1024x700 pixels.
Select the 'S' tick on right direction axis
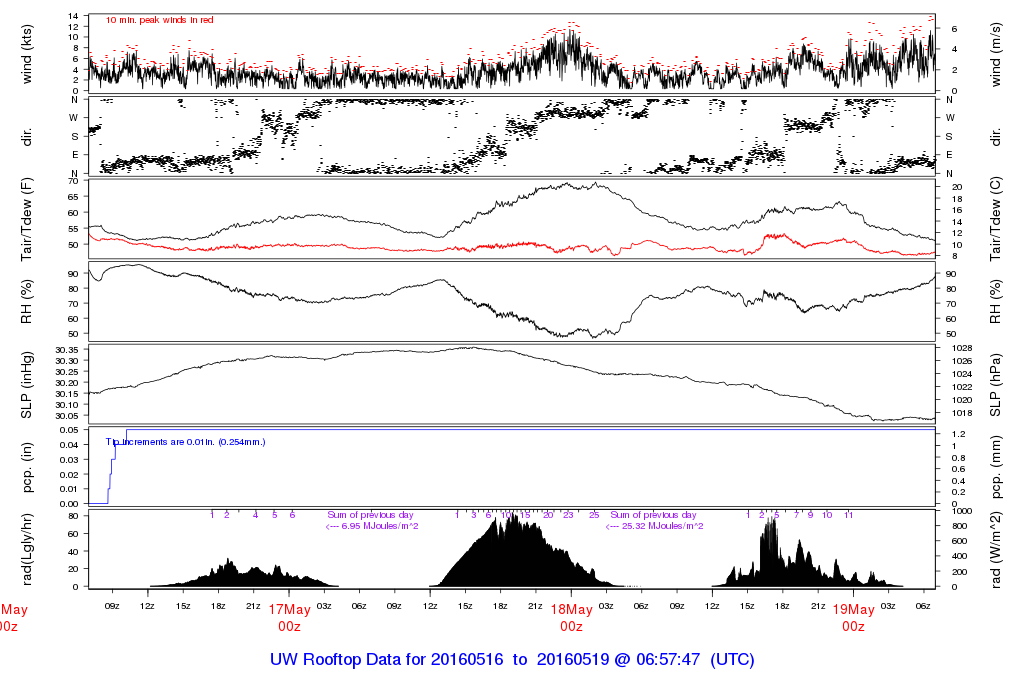(949, 136)
